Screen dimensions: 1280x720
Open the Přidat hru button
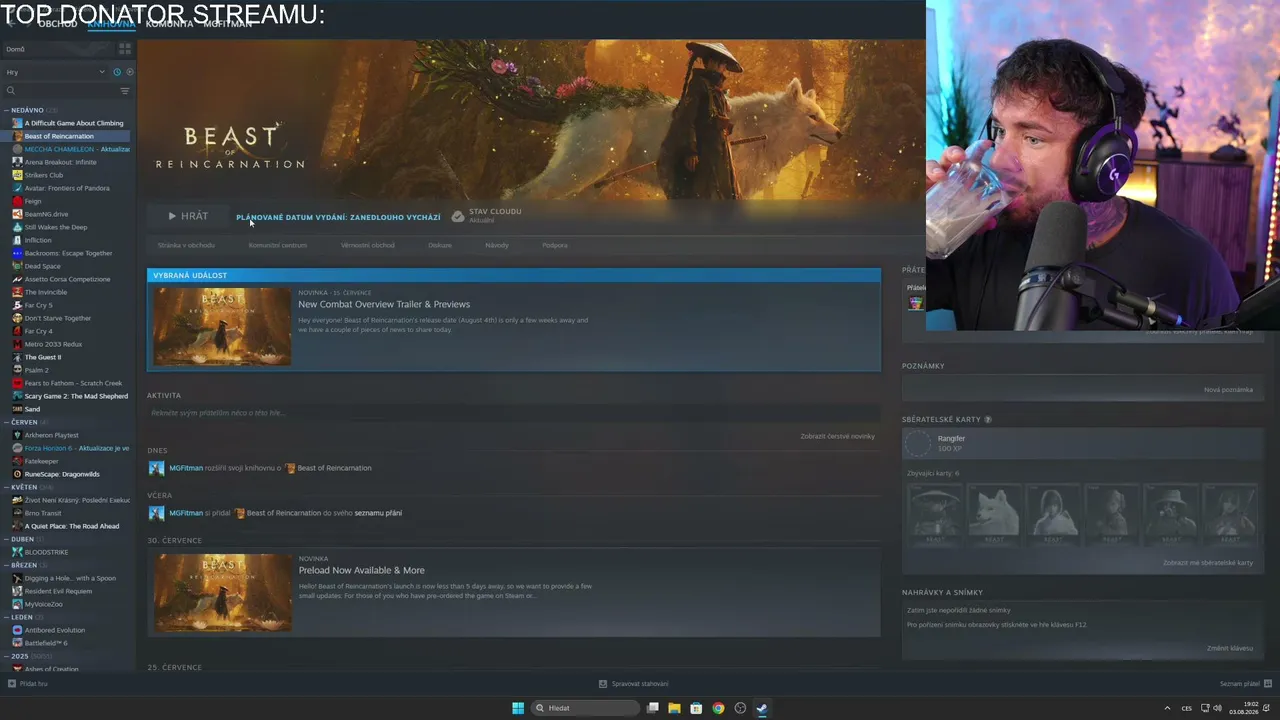click(27, 684)
